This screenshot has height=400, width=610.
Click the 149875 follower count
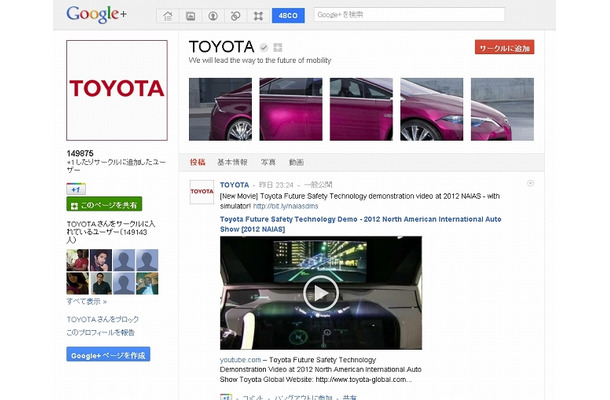(x=80, y=153)
